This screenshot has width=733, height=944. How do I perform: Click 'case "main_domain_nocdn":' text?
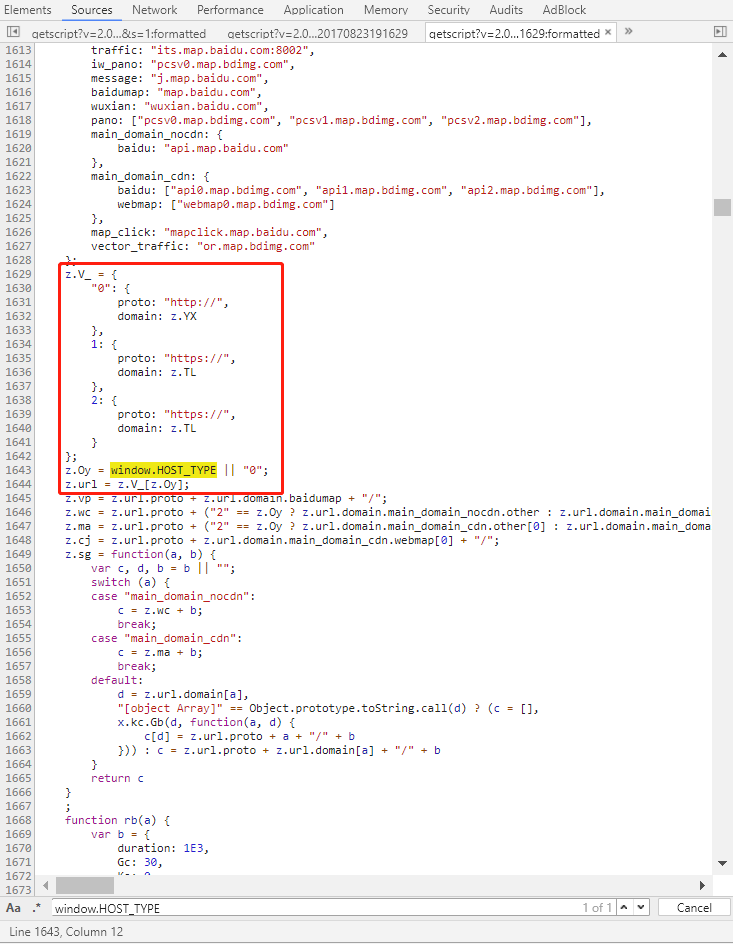click(x=173, y=596)
